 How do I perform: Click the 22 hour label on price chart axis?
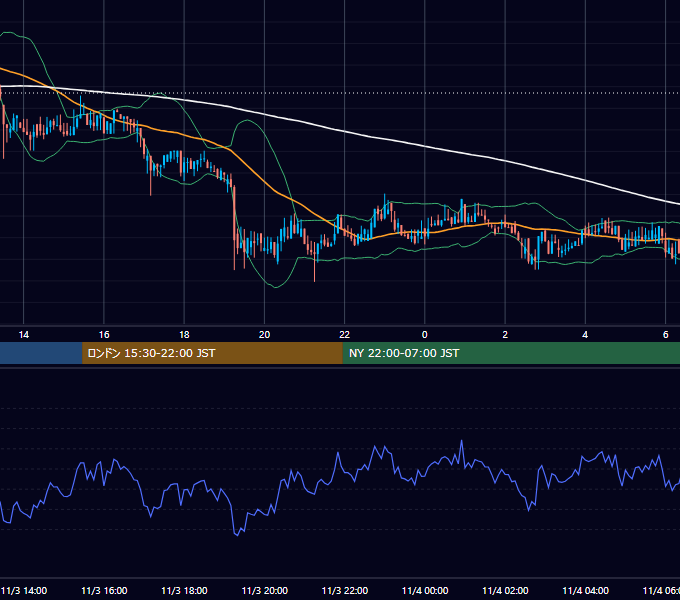click(344, 335)
